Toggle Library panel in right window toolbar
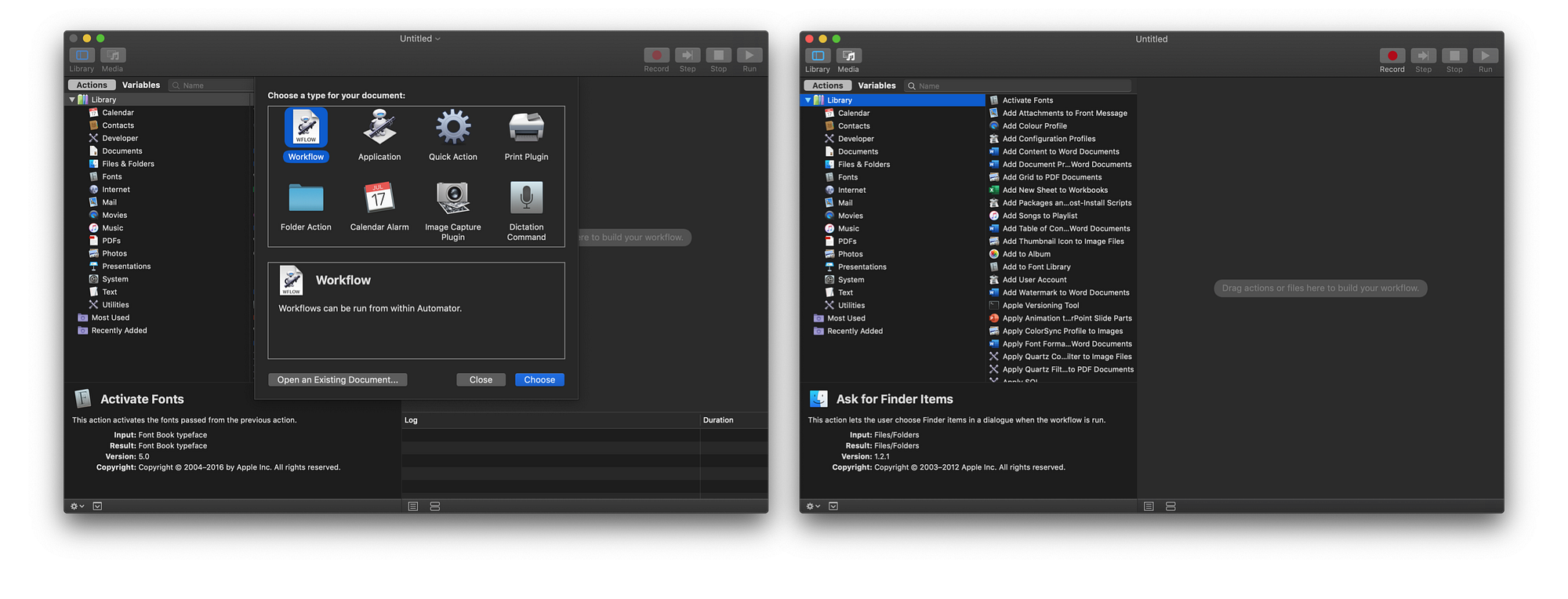The image size is (1568, 599). point(818,56)
